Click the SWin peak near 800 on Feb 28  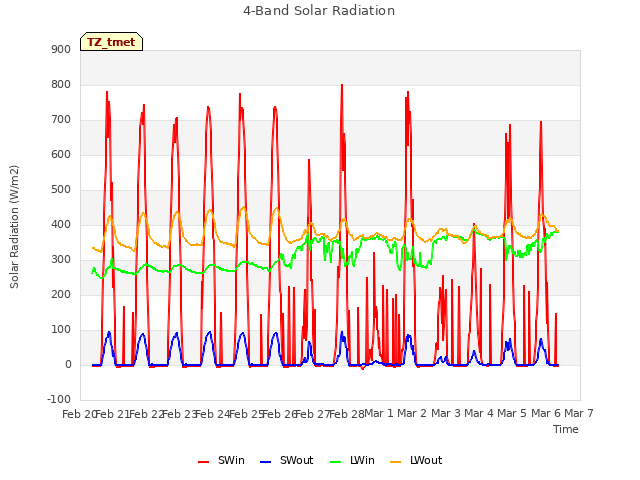(342, 85)
